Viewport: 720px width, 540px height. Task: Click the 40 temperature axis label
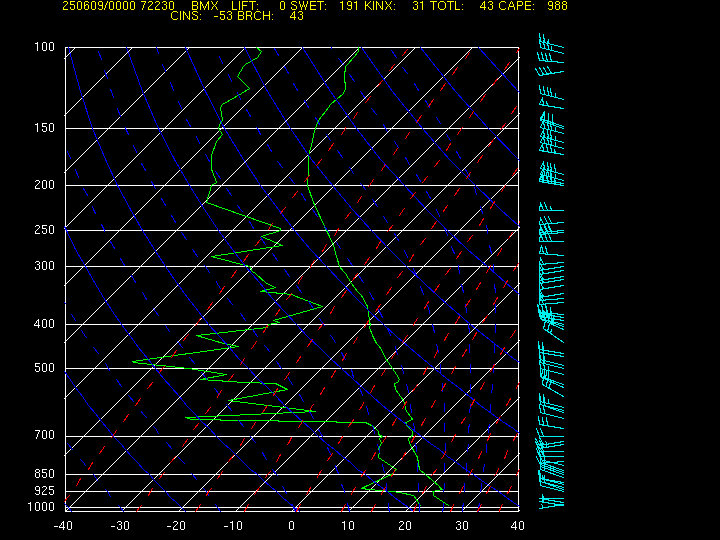(518, 526)
